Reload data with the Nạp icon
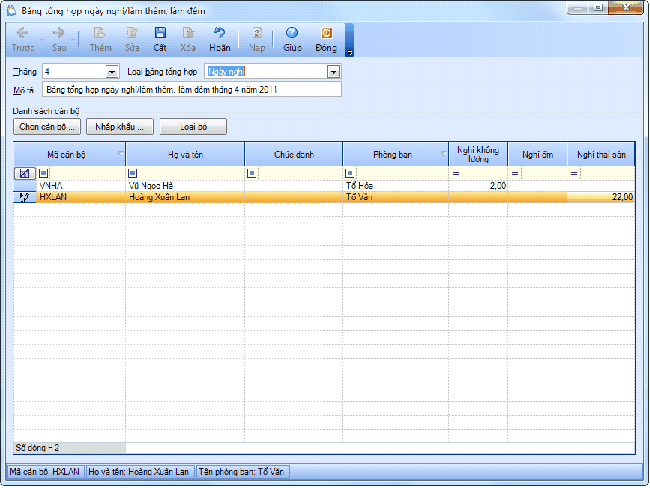Screen dimensions: 650x488 tap(257, 39)
